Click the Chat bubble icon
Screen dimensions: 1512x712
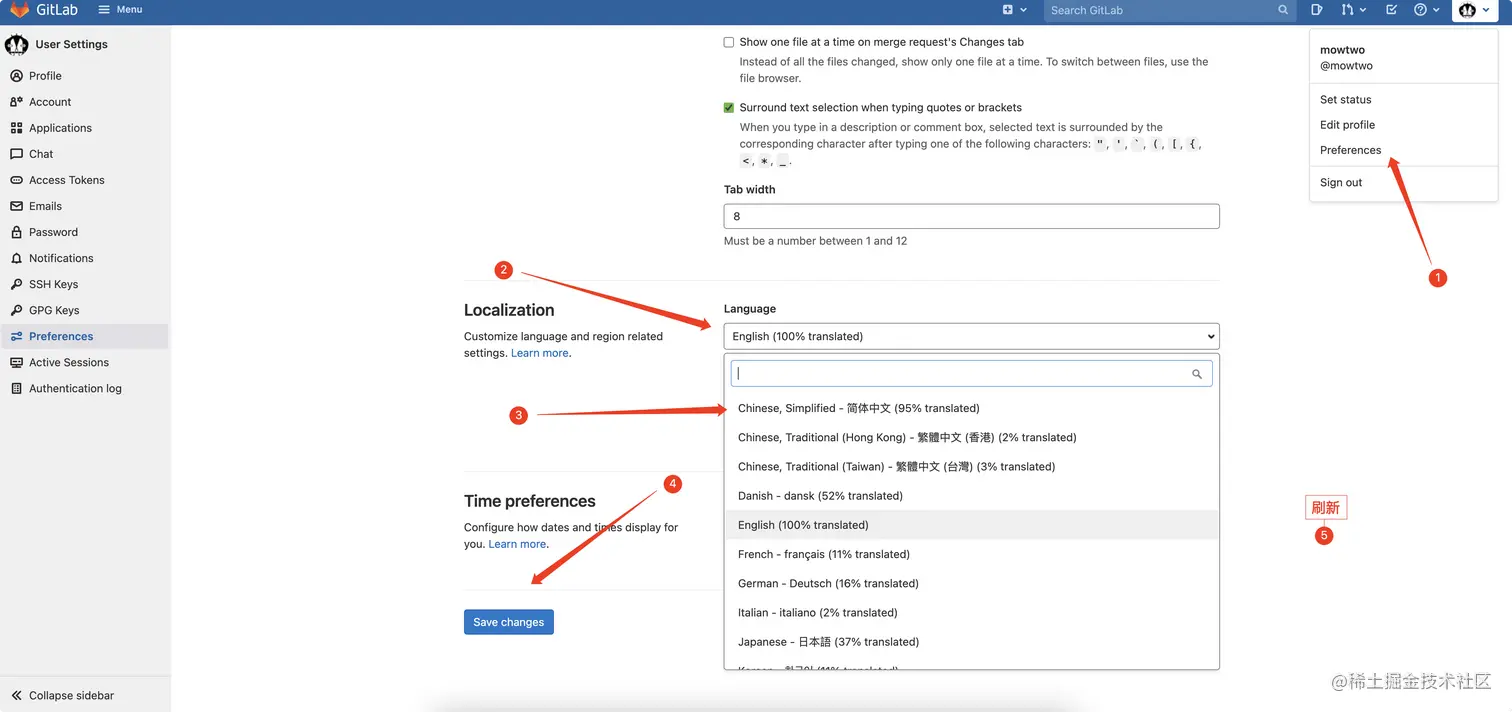pos(16,154)
